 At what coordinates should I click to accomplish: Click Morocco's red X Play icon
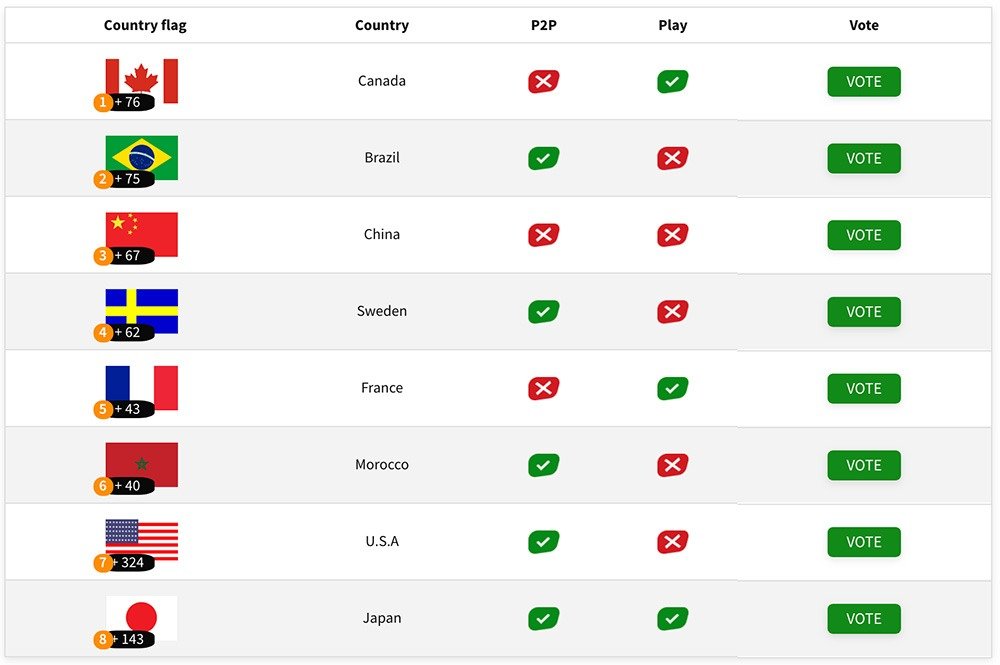pos(673,465)
